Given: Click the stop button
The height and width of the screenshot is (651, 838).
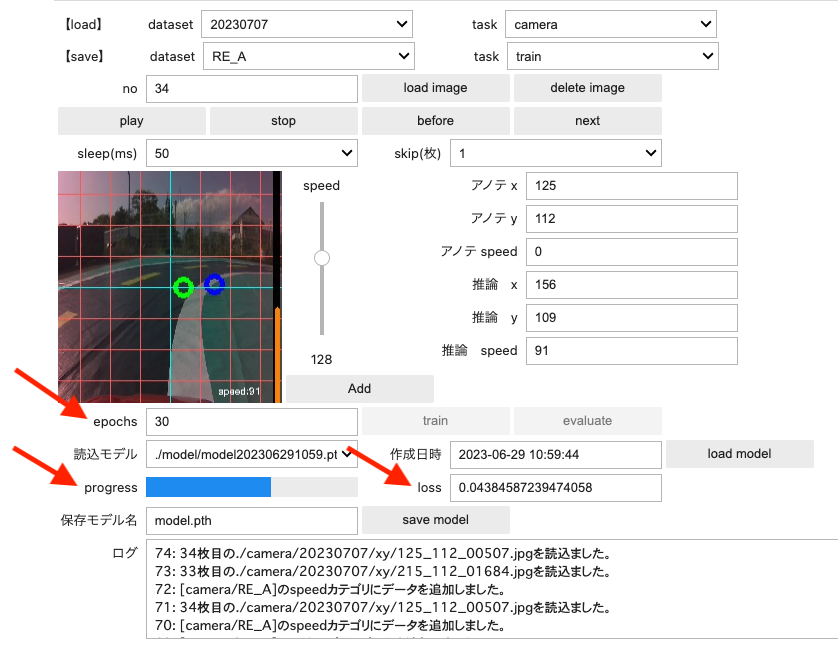Looking at the screenshot, I should 283,121.
